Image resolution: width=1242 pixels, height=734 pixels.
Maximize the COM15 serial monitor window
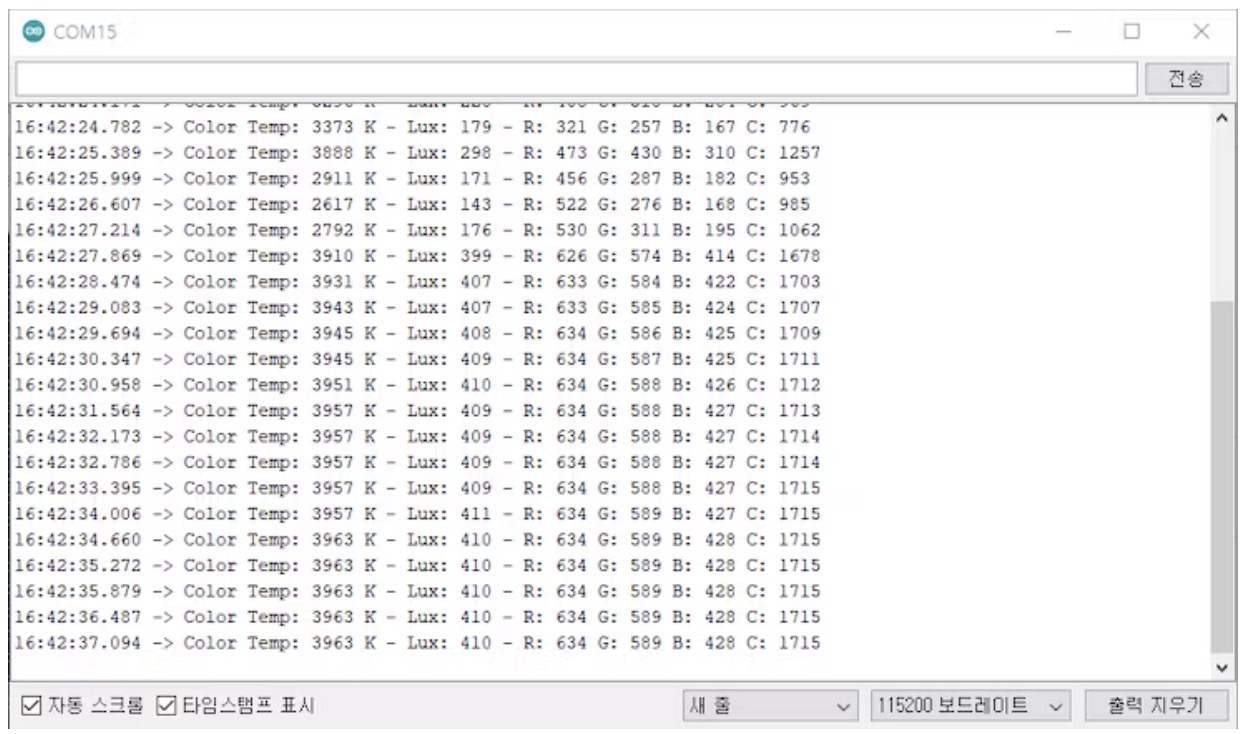(x=1133, y=31)
